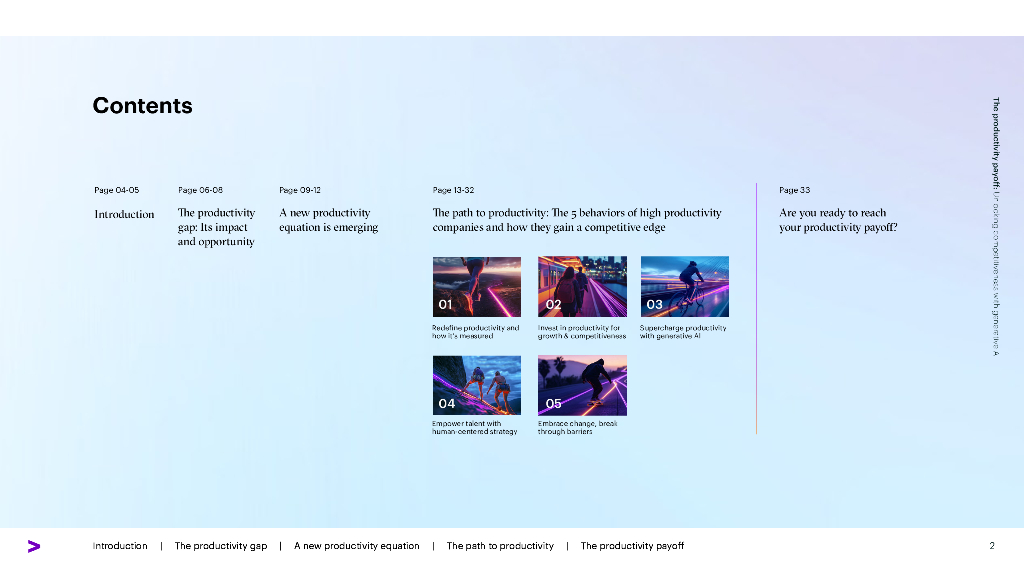Click the 'Page 04-05' label
The width and height of the screenshot is (1024, 576).
point(116,190)
